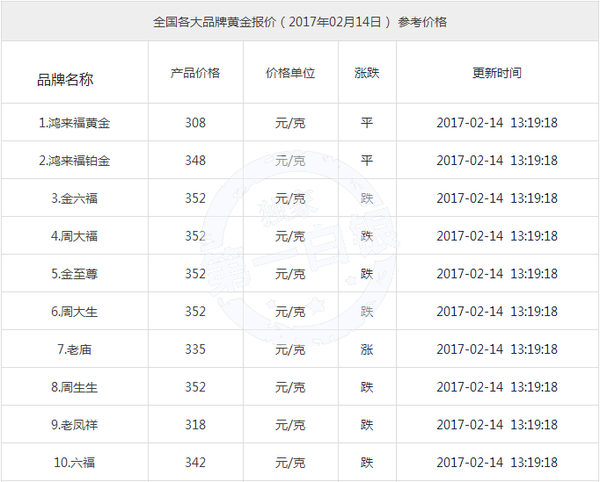Click update time in 金至尊 row

click(x=497, y=274)
